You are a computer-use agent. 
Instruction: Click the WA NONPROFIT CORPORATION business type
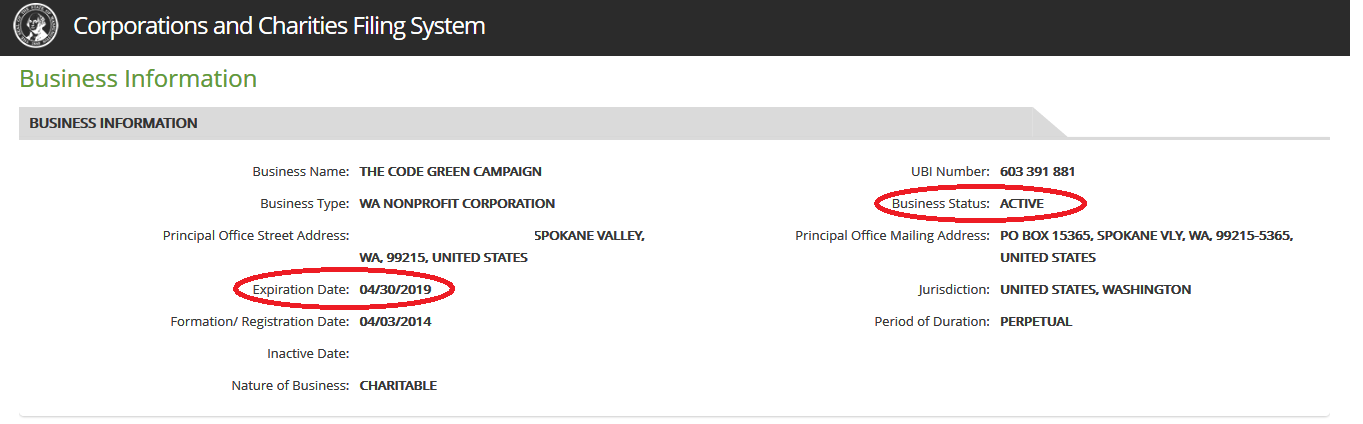pyautogui.click(x=457, y=203)
